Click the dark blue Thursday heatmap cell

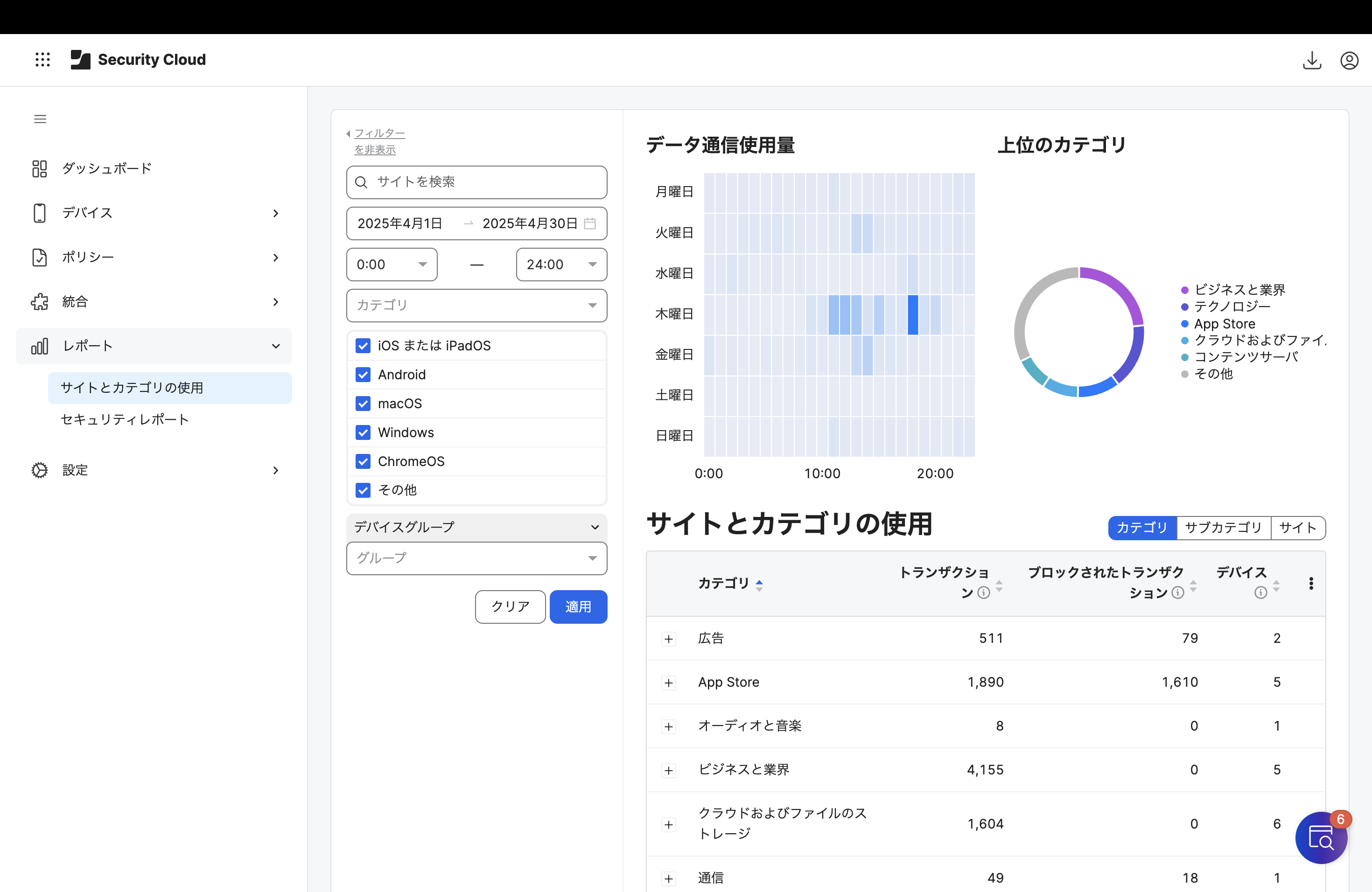[x=912, y=314]
